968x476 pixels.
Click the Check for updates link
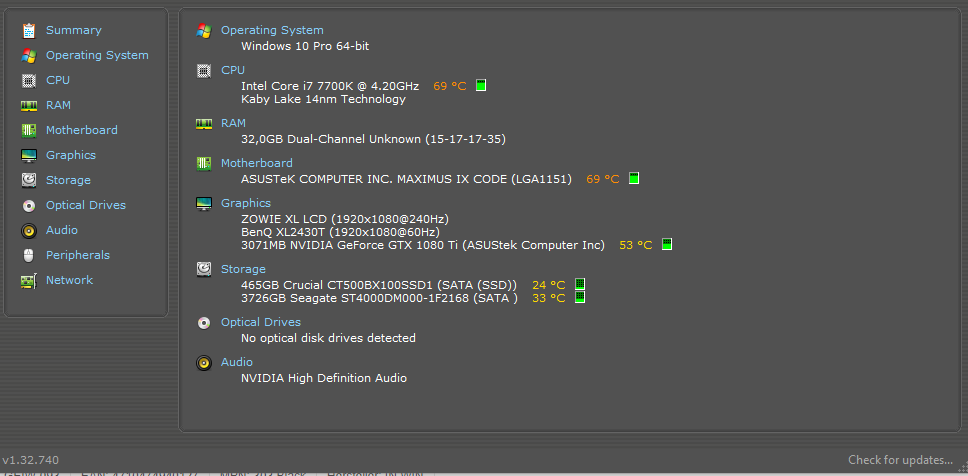(x=900, y=460)
